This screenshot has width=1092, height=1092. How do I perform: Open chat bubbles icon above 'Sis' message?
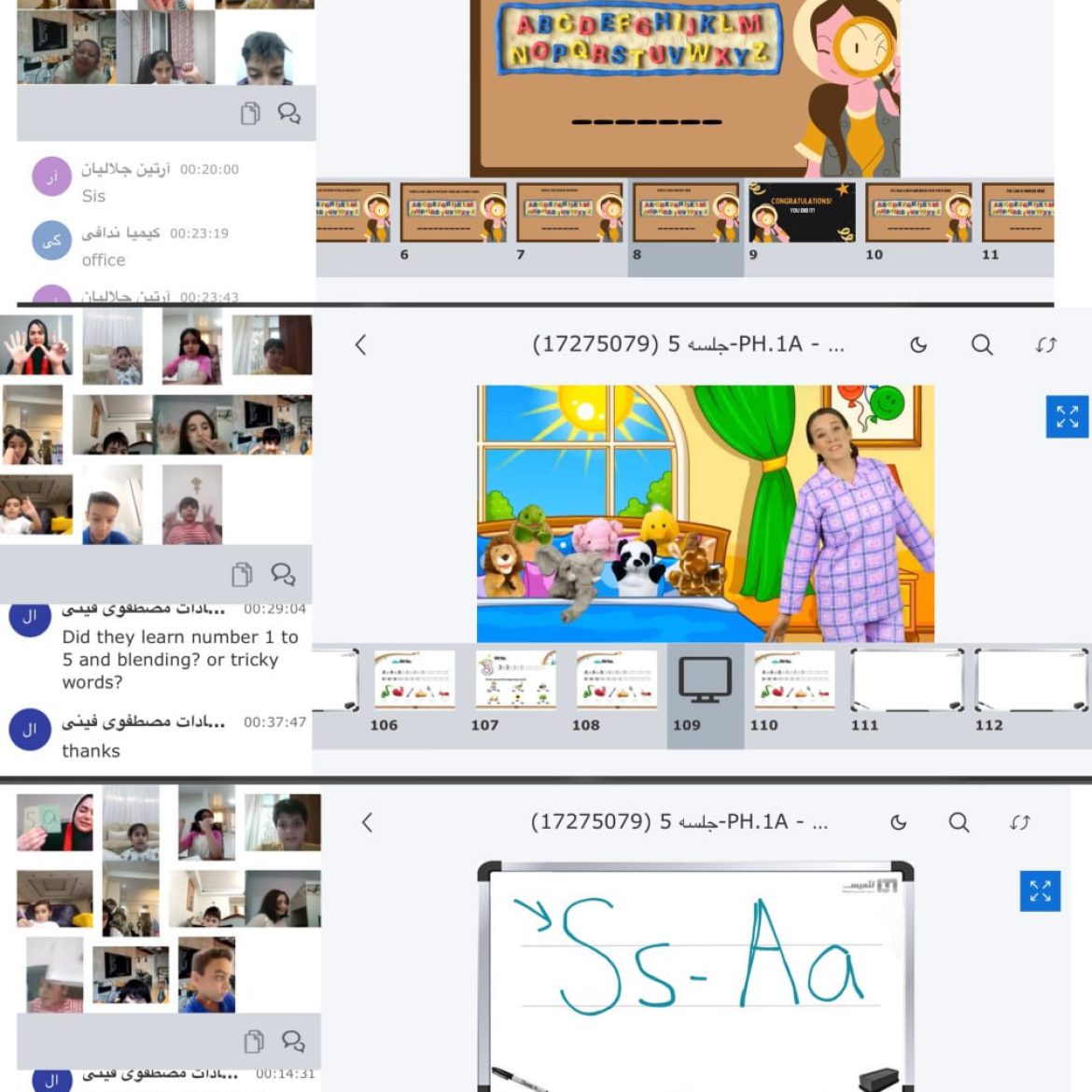point(288,114)
